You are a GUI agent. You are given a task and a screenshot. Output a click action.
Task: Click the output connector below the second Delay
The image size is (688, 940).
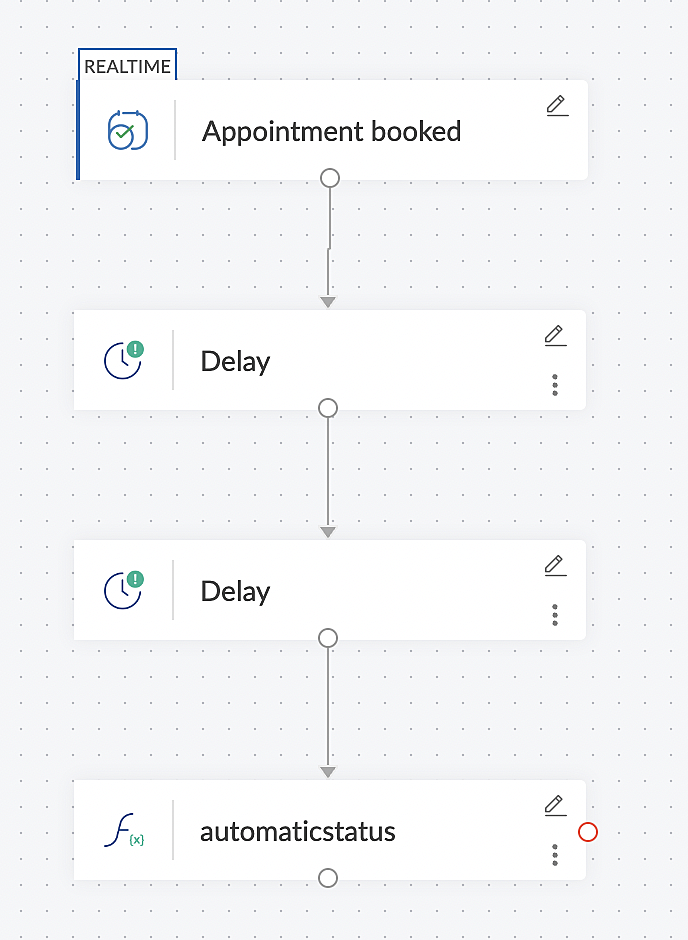click(328, 638)
